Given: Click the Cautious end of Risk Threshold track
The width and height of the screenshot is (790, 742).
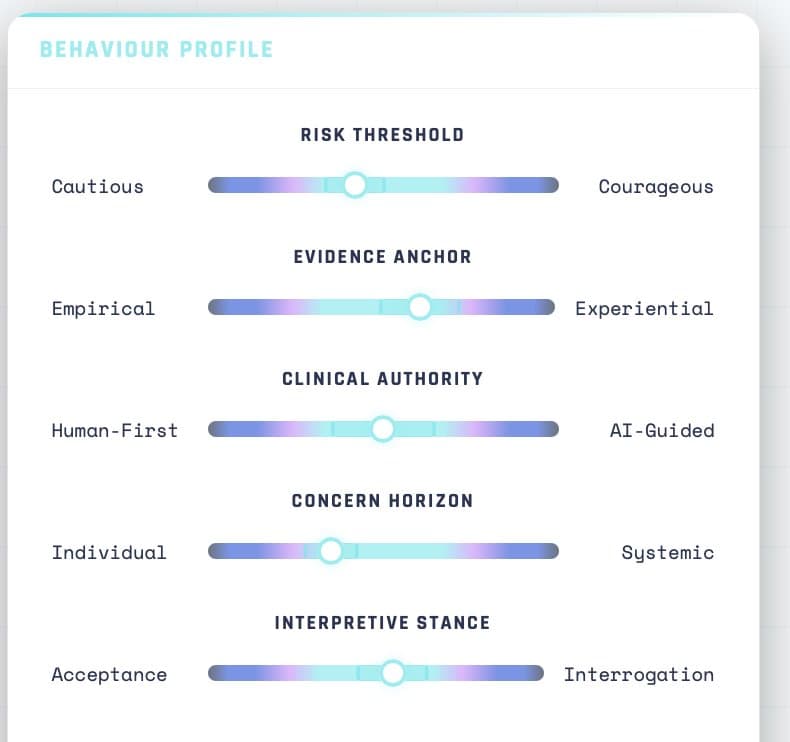Looking at the screenshot, I should (222, 185).
